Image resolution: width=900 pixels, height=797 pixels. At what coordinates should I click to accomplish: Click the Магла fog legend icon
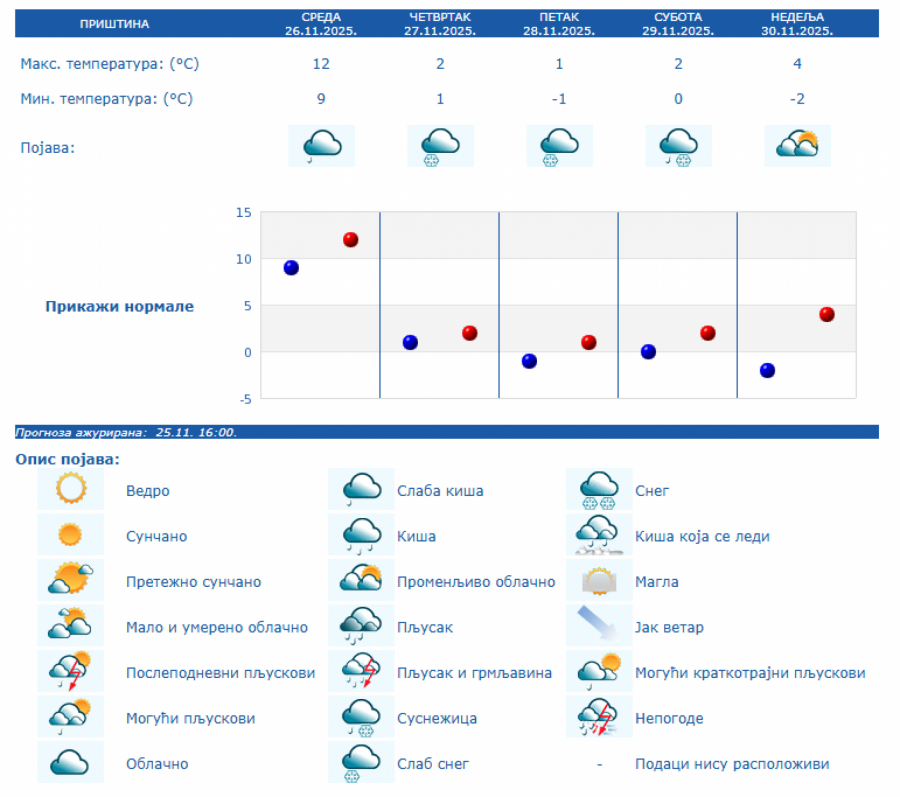point(599,581)
